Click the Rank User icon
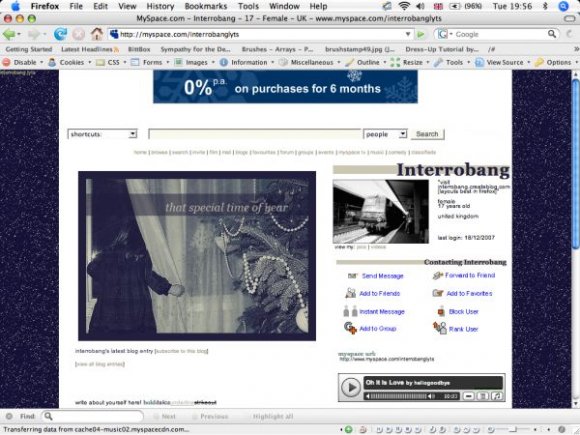 (x=440, y=328)
